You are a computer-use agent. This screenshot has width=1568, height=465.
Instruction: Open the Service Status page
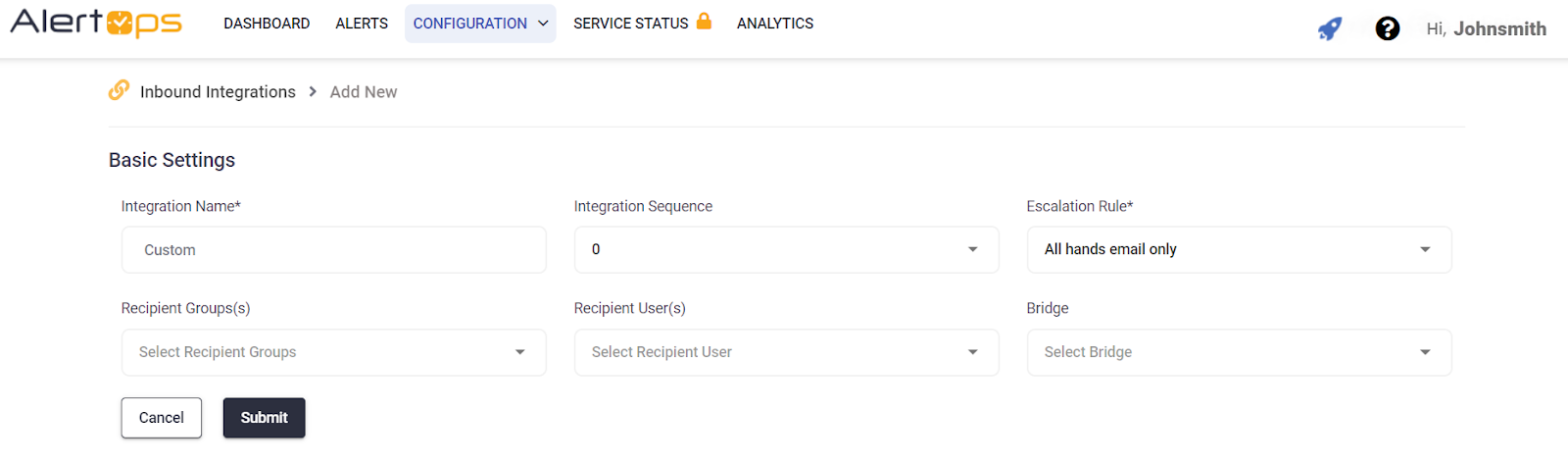coord(630,24)
